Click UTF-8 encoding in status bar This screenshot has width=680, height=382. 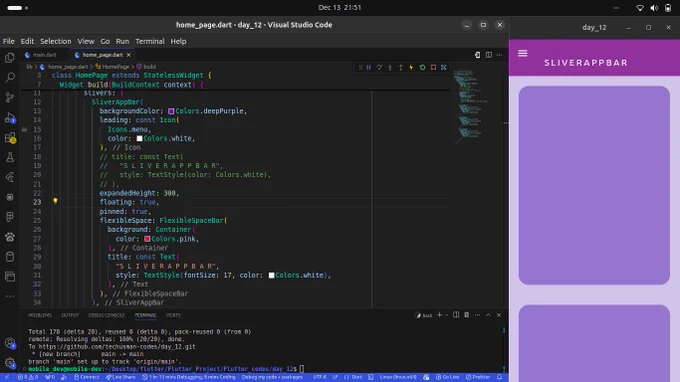pos(320,377)
